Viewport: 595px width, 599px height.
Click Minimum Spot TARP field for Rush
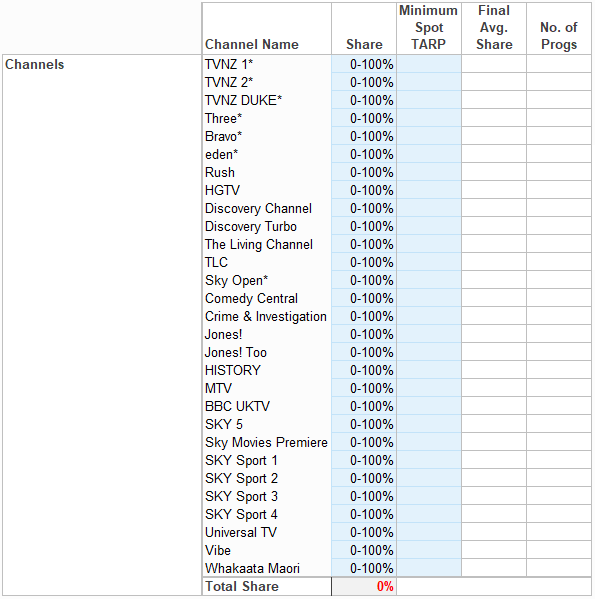pos(429,172)
